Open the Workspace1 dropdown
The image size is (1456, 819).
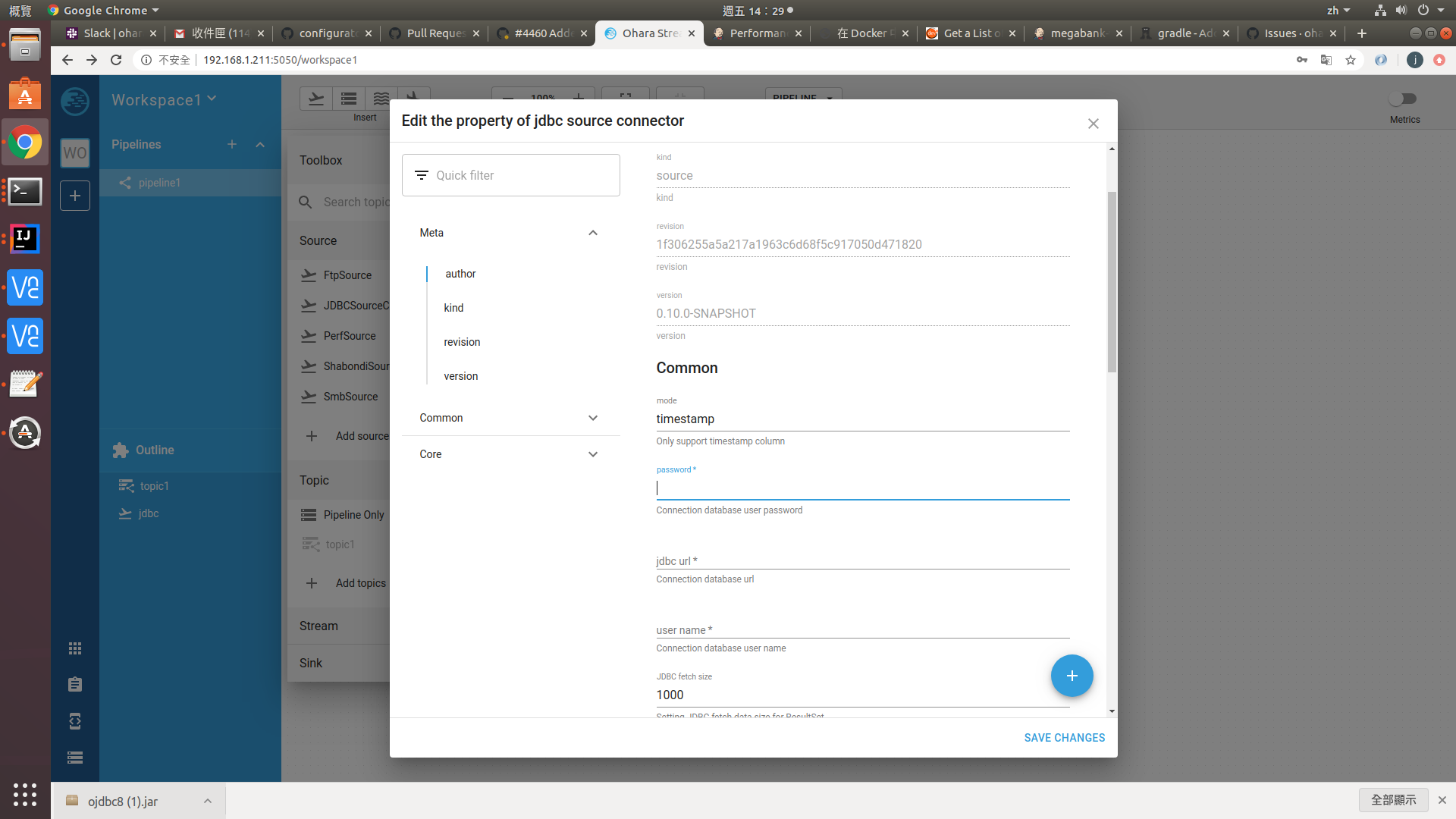pos(164,100)
